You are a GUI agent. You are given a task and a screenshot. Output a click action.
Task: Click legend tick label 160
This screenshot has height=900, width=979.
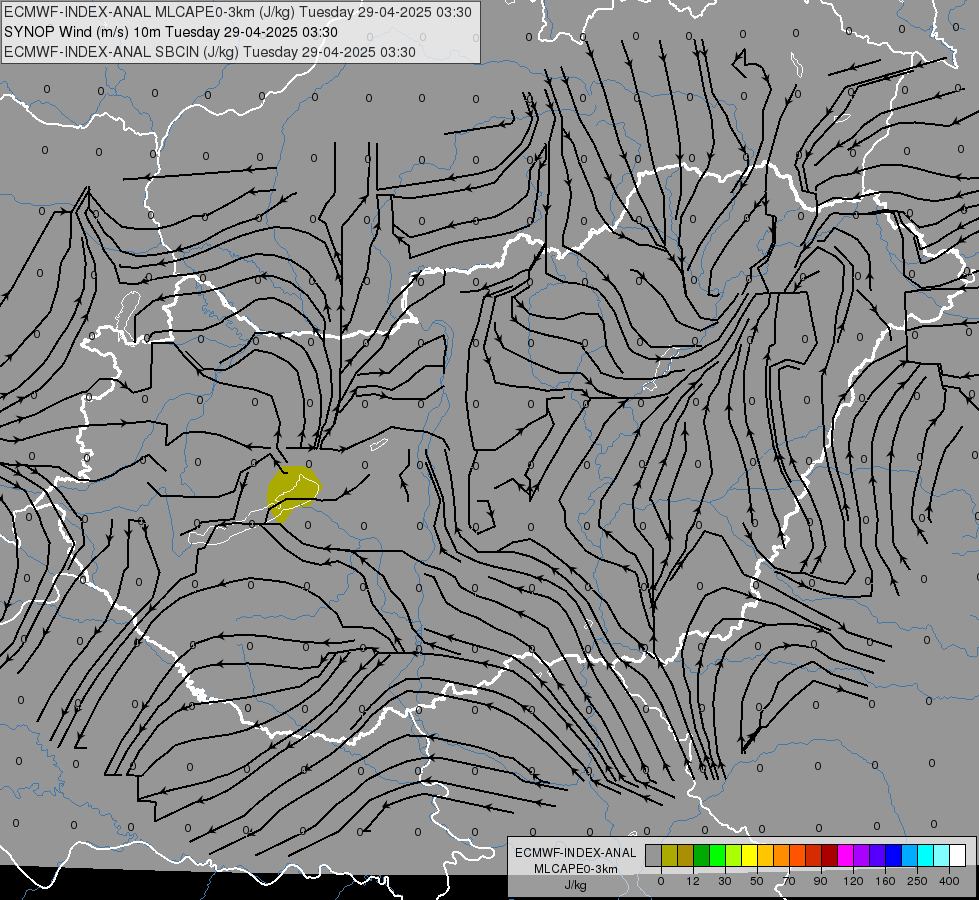pos(885,881)
